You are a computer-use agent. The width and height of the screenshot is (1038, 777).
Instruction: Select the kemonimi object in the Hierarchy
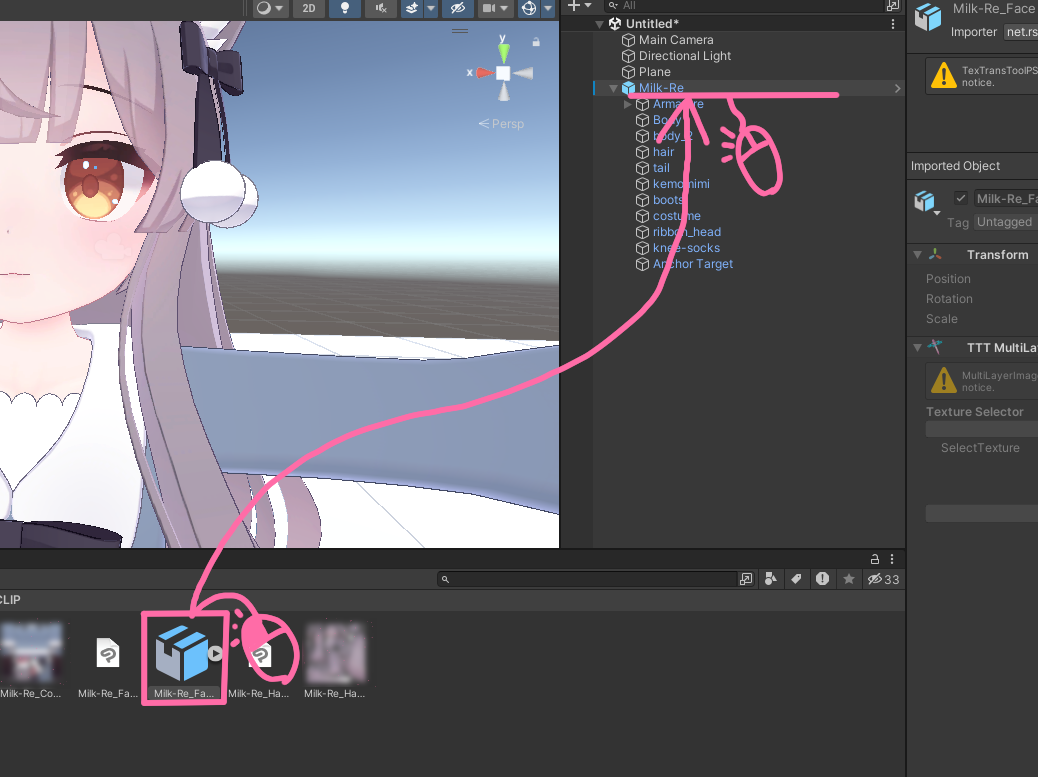pyautogui.click(x=681, y=183)
